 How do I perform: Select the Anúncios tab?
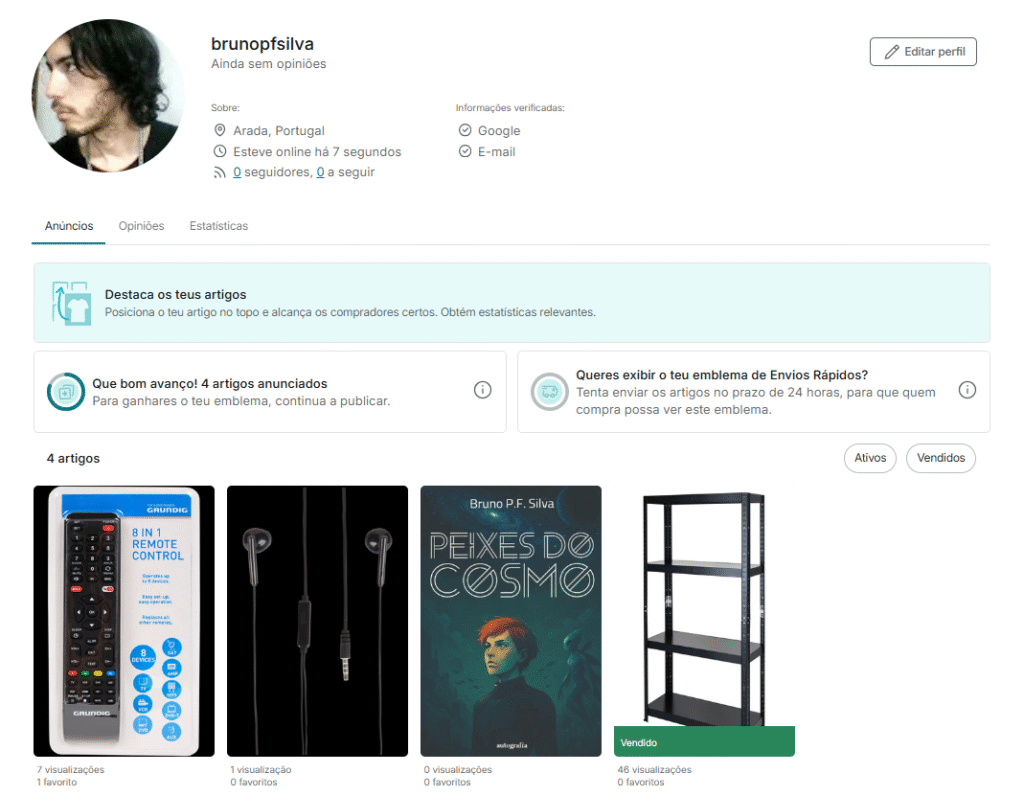tap(69, 226)
